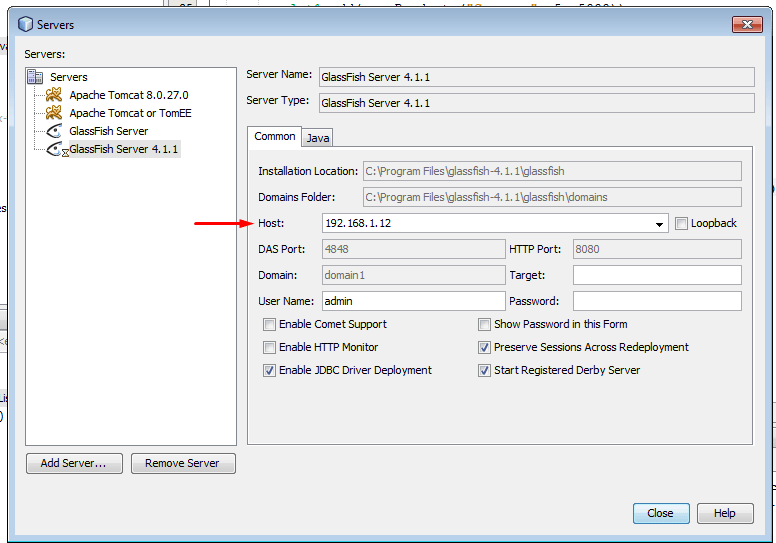776x543 pixels.
Task: Click the Apache Tomcat 8.0.27.0 cat icon
Action: (53, 95)
